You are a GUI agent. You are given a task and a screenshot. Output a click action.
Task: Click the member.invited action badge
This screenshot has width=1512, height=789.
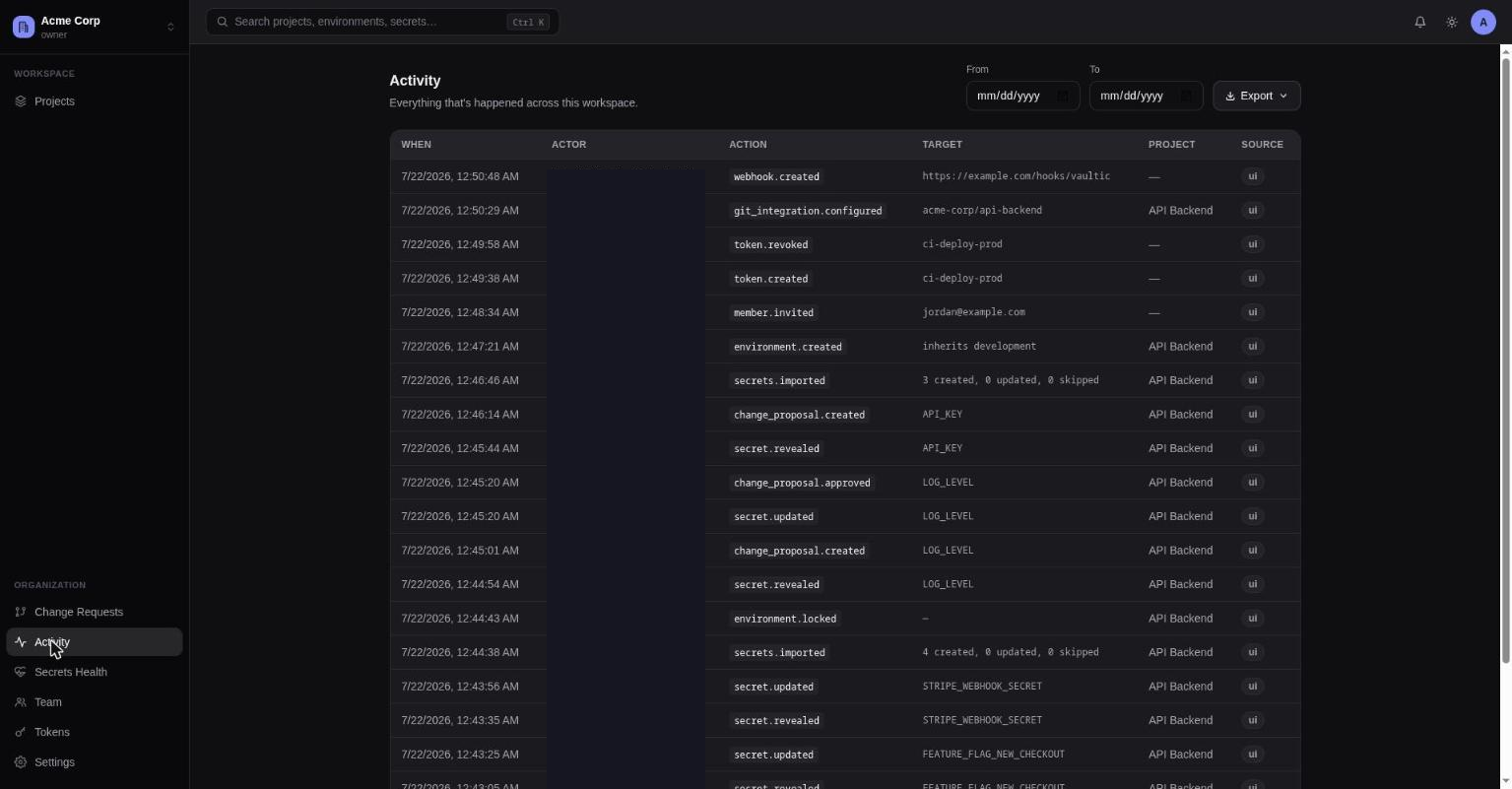tap(773, 312)
